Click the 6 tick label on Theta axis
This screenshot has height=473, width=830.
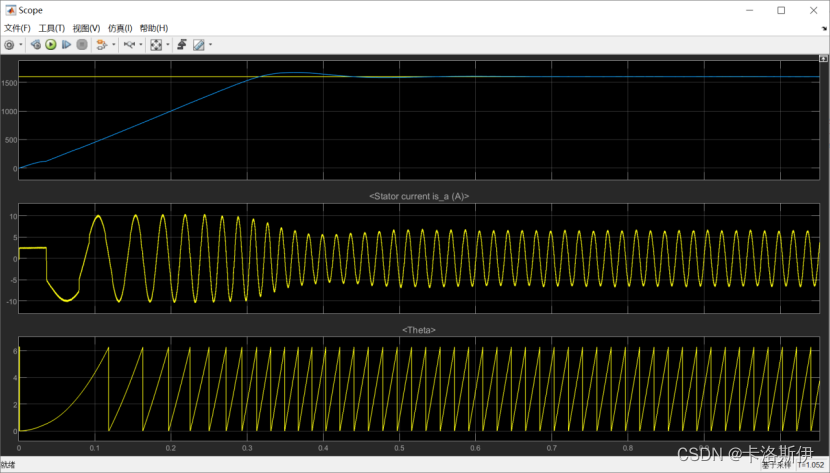[x=15, y=351]
